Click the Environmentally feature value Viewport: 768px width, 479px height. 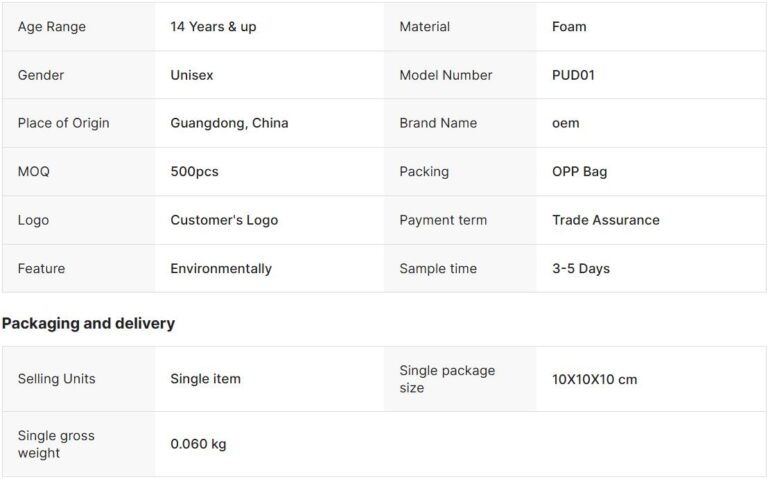(x=221, y=268)
